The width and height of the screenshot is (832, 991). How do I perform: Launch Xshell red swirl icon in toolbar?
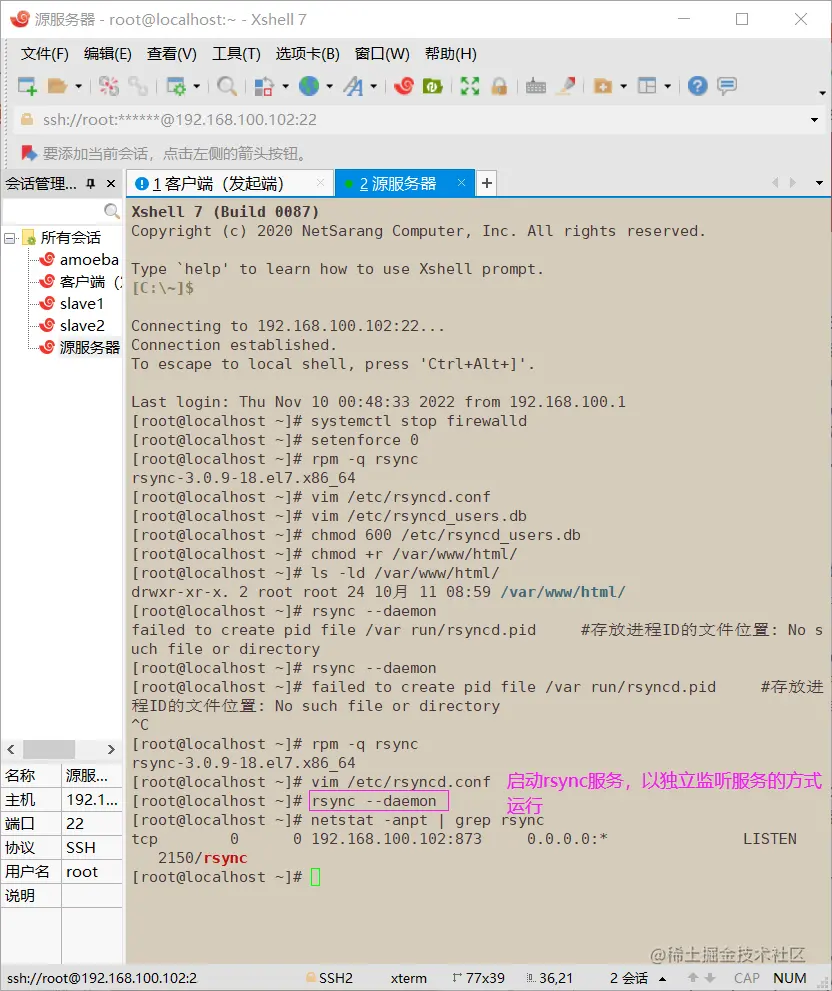pos(403,86)
